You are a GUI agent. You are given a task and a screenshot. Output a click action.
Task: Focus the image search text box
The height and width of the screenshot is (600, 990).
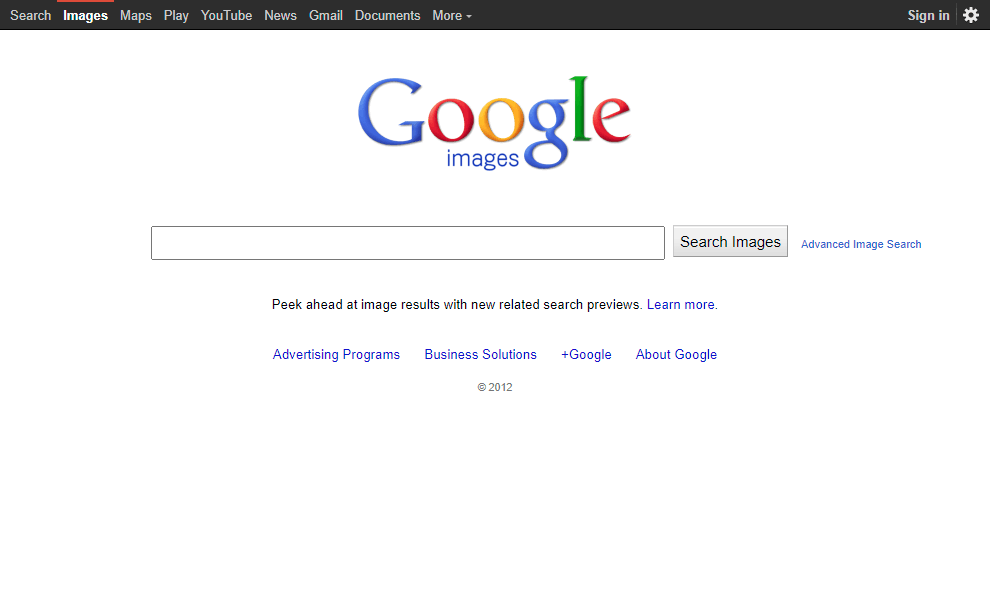pos(408,243)
